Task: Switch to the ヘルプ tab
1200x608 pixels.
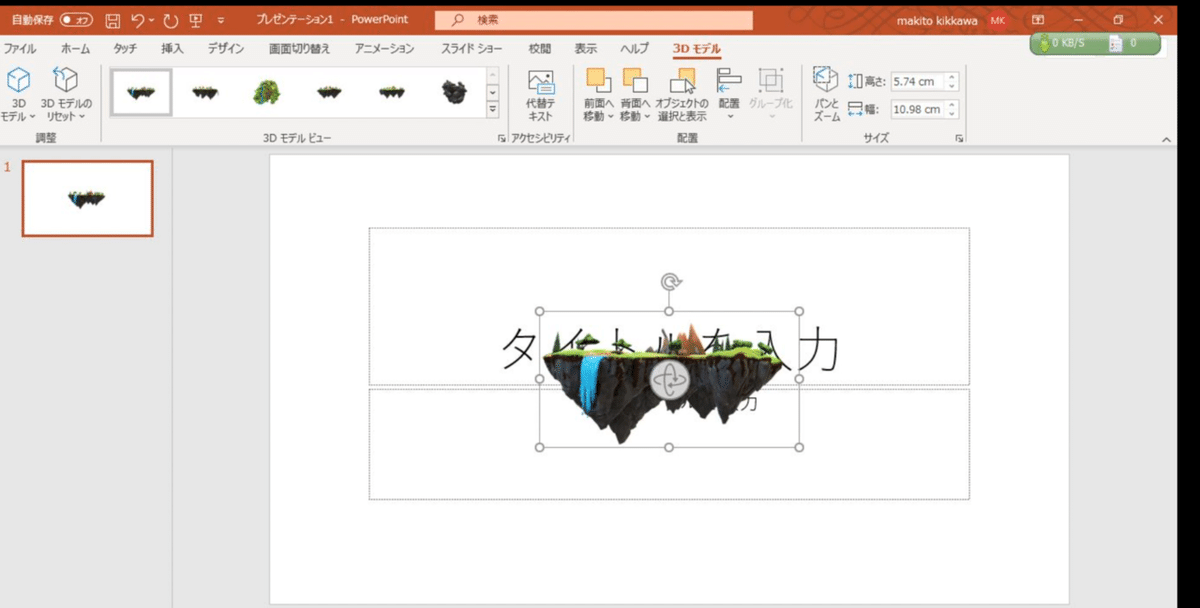Action: (634, 48)
